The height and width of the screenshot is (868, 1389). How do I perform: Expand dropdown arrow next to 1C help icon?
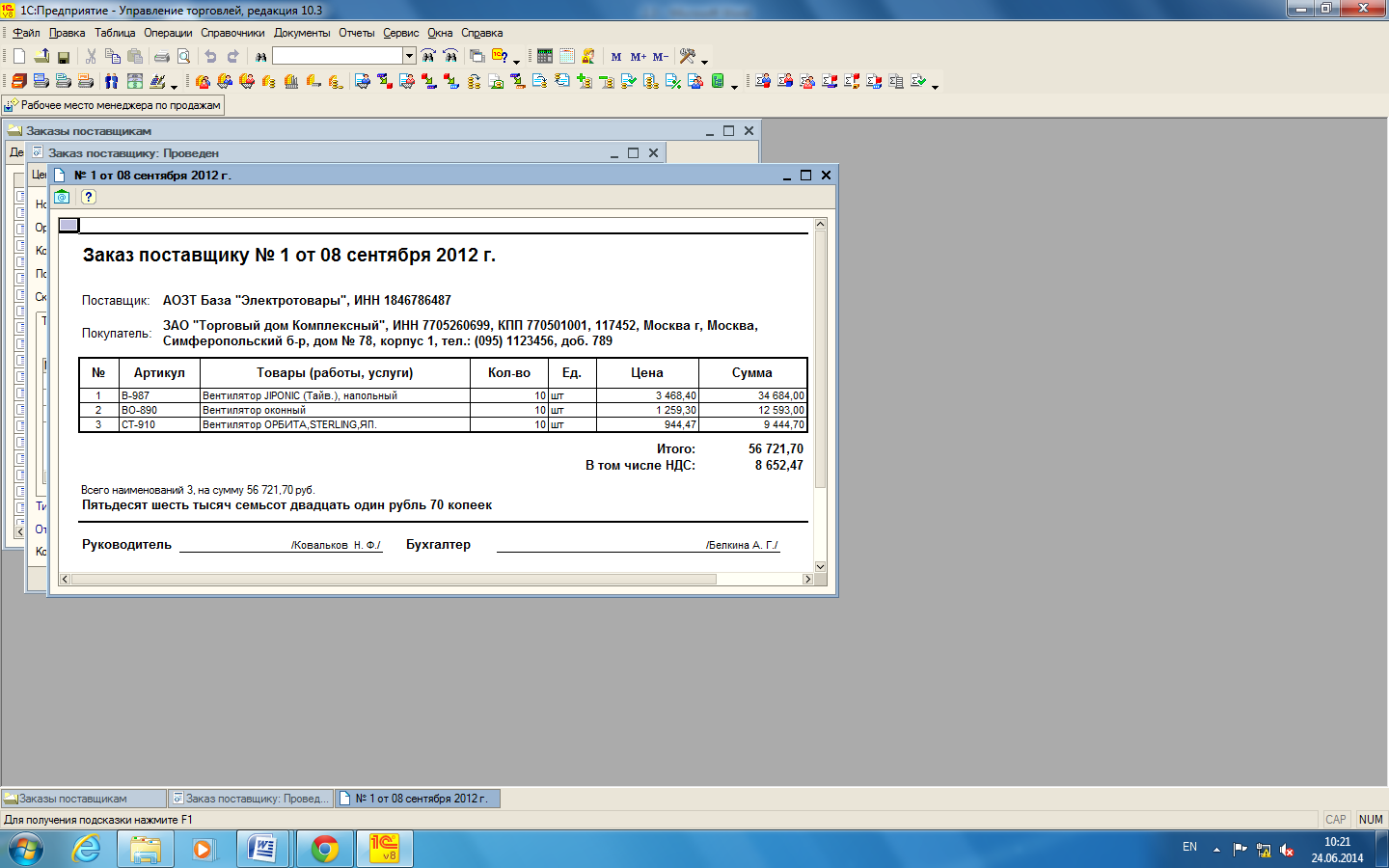point(516,61)
